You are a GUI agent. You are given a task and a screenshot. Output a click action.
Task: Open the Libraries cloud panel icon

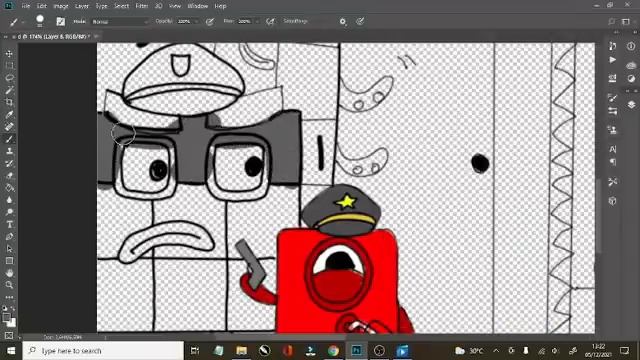631,65
